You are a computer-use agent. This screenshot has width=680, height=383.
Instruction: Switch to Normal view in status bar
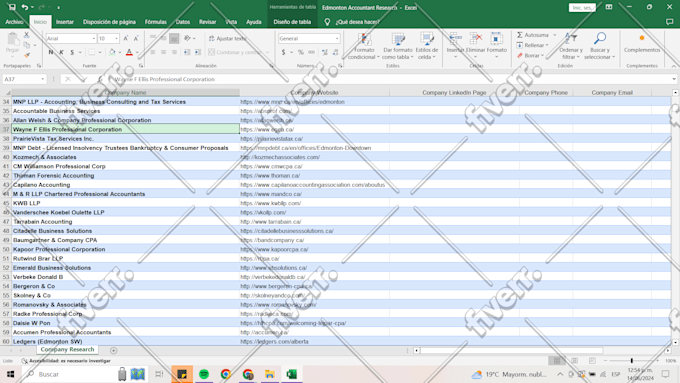(557, 361)
